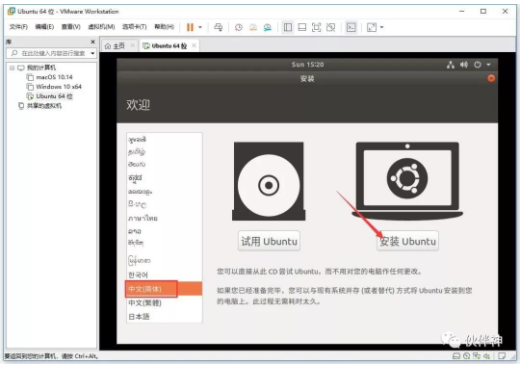Send Ctrl+Alt+Del to the VM via toolbar icon
This screenshot has height=365, width=520.
[218, 27]
